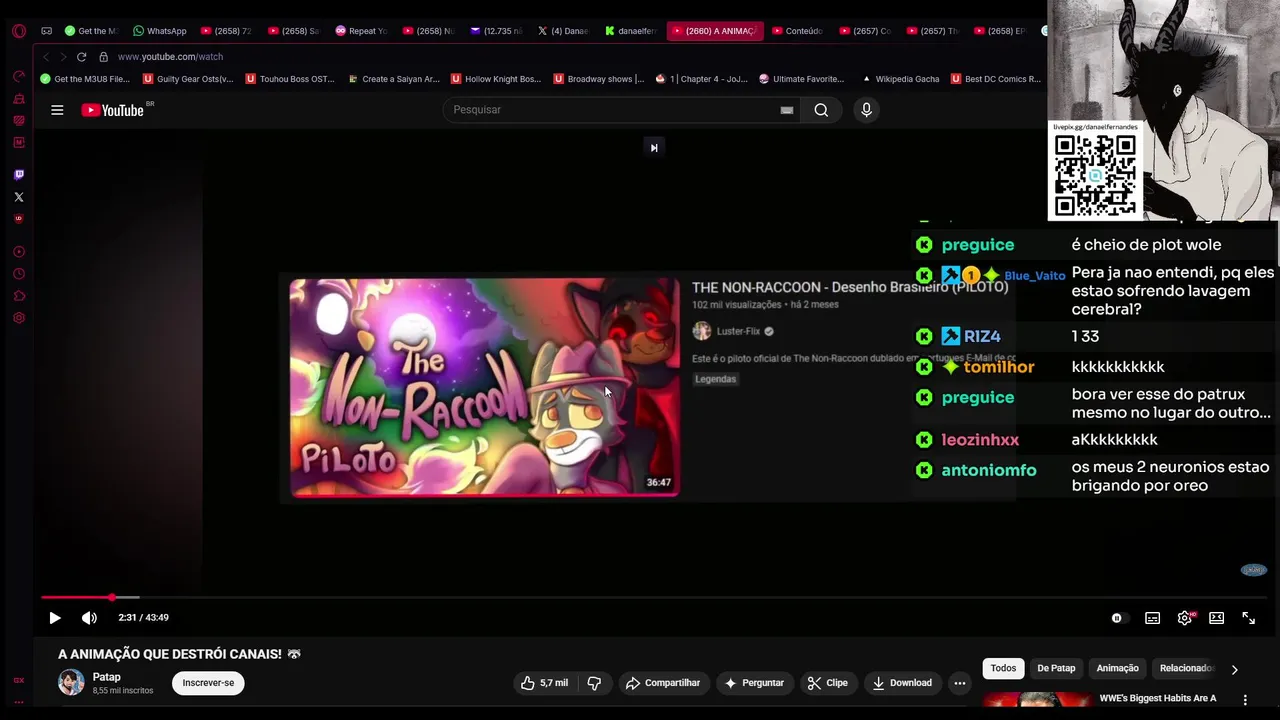Viewport: 1280px width, 720px height.
Task: Switch to WhatsApp browser tab
Action: (x=159, y=31)
